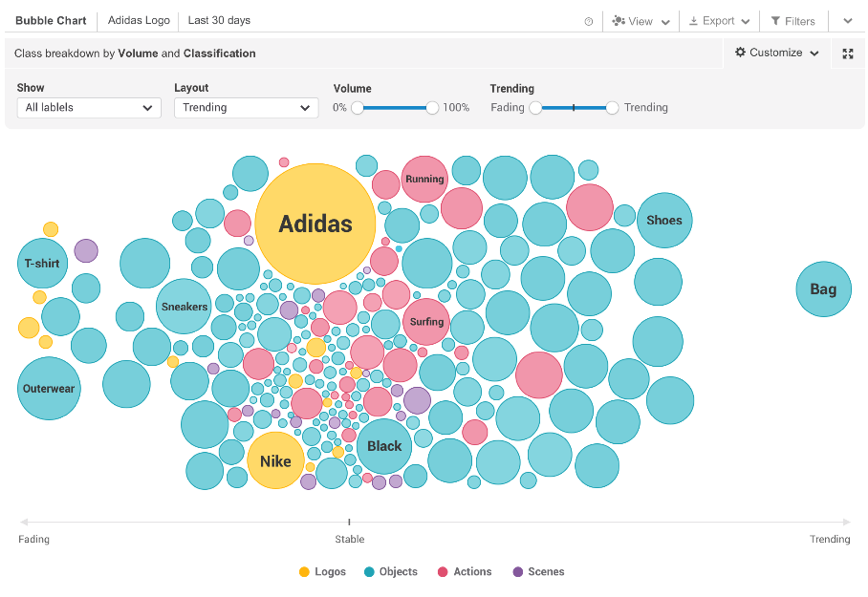This screenshot has height=597, width=868.
Task: Click the help question mark icon
Action: [x=588, y=21]
